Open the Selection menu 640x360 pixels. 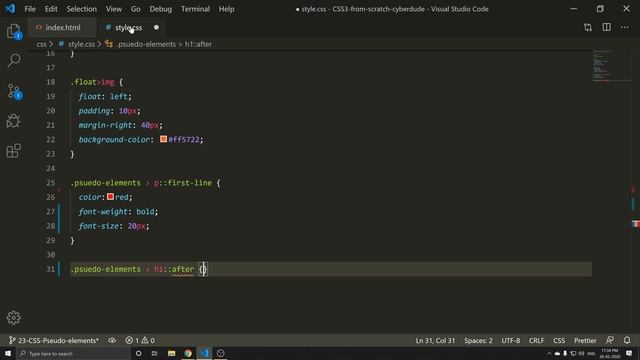[82, 9]
